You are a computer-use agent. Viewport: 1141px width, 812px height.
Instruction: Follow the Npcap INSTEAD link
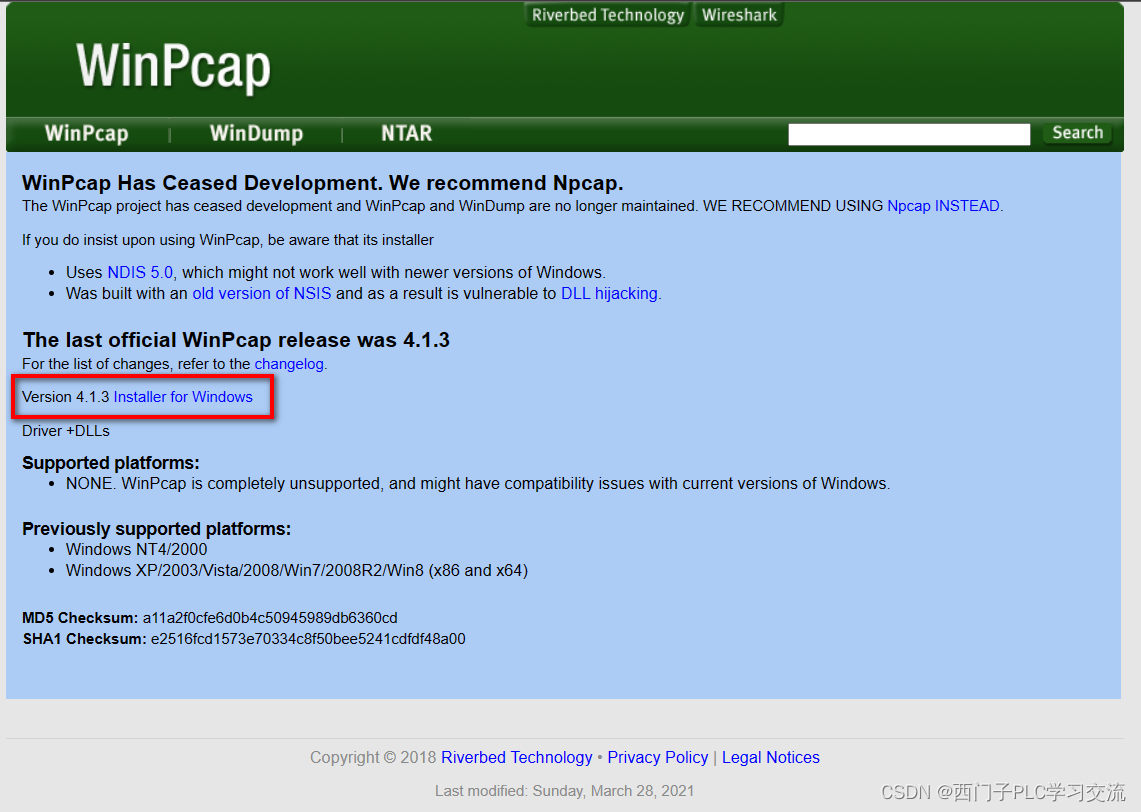pyautogui.click(x=943, y=206)
